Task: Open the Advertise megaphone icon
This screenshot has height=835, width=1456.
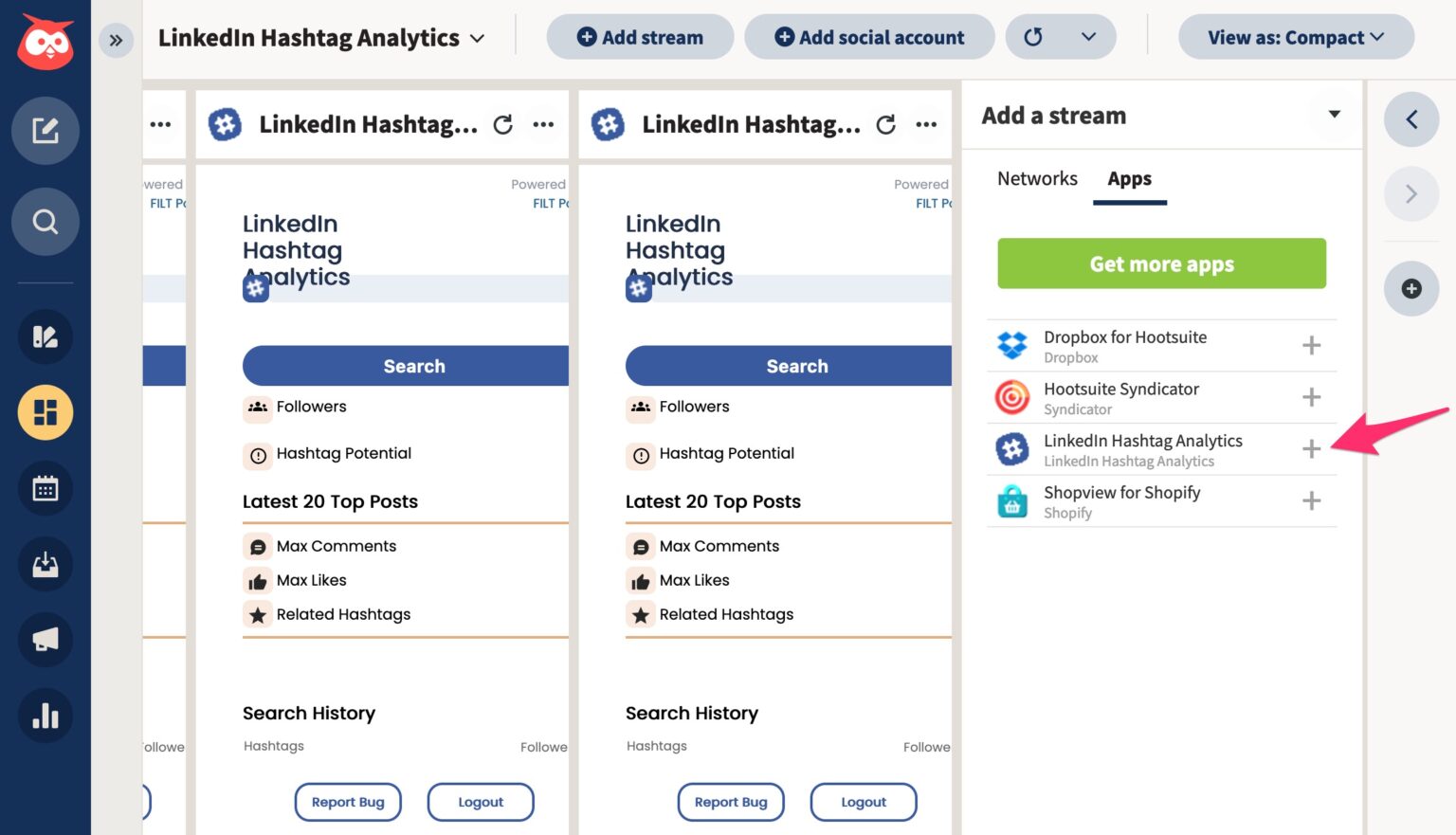Action: (45, 640)
